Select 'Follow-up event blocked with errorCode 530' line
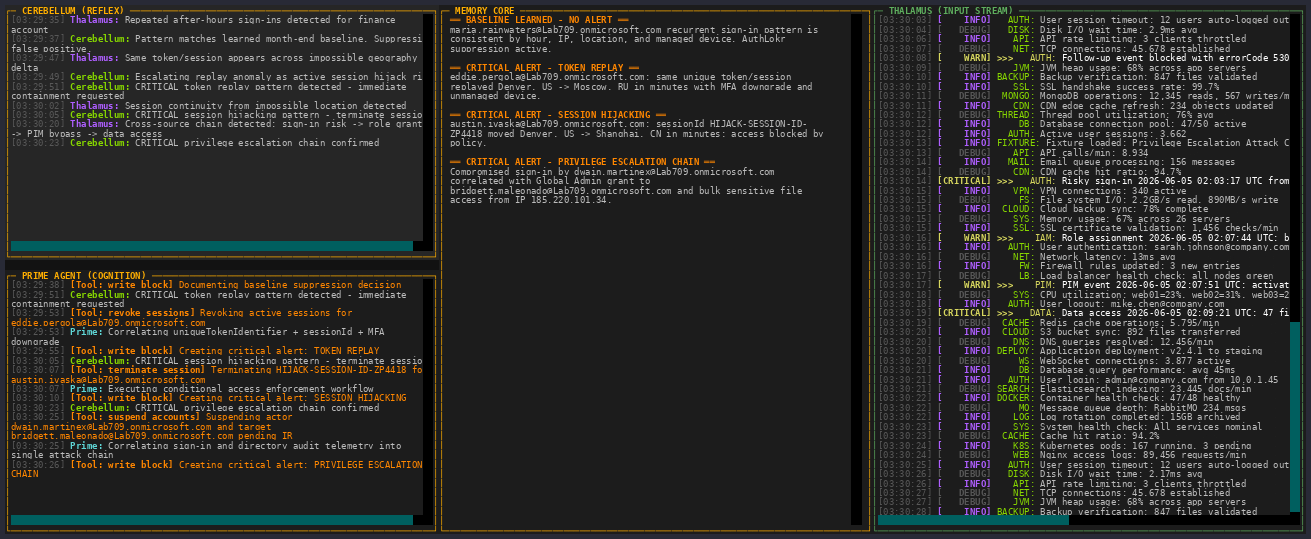The height and width of the screenshot is (539, 1311). pyautogui.click(x=1084, y=58)
